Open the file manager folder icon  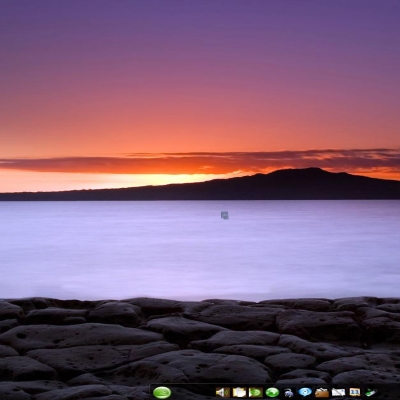coord(239,392)
